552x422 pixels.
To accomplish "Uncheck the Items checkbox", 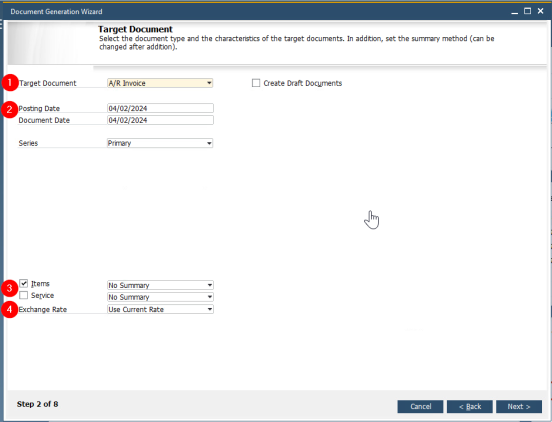I will [24, 283].
